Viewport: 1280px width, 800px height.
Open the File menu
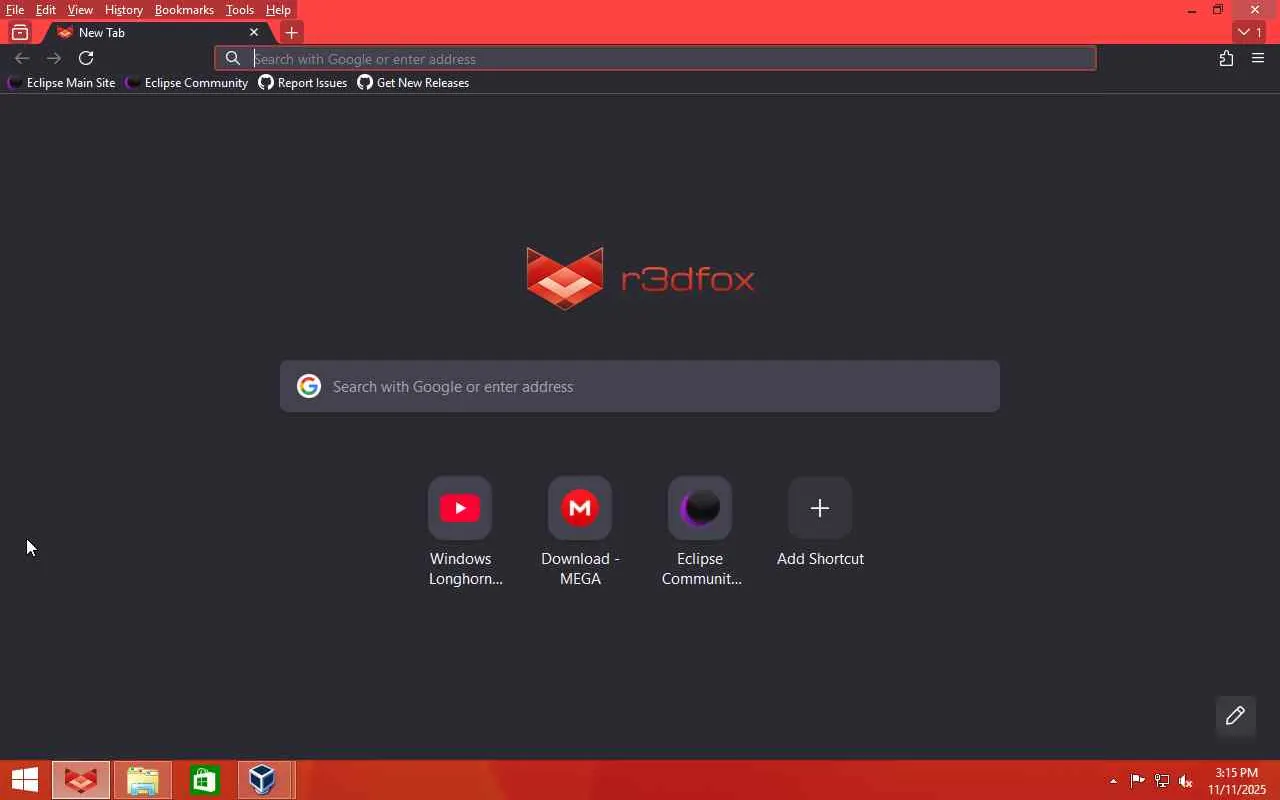(x=15, y=10)
